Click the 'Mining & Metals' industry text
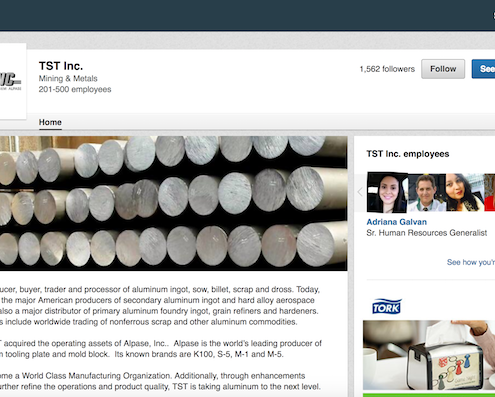This screenshot has width=495, height=397. 68,79
